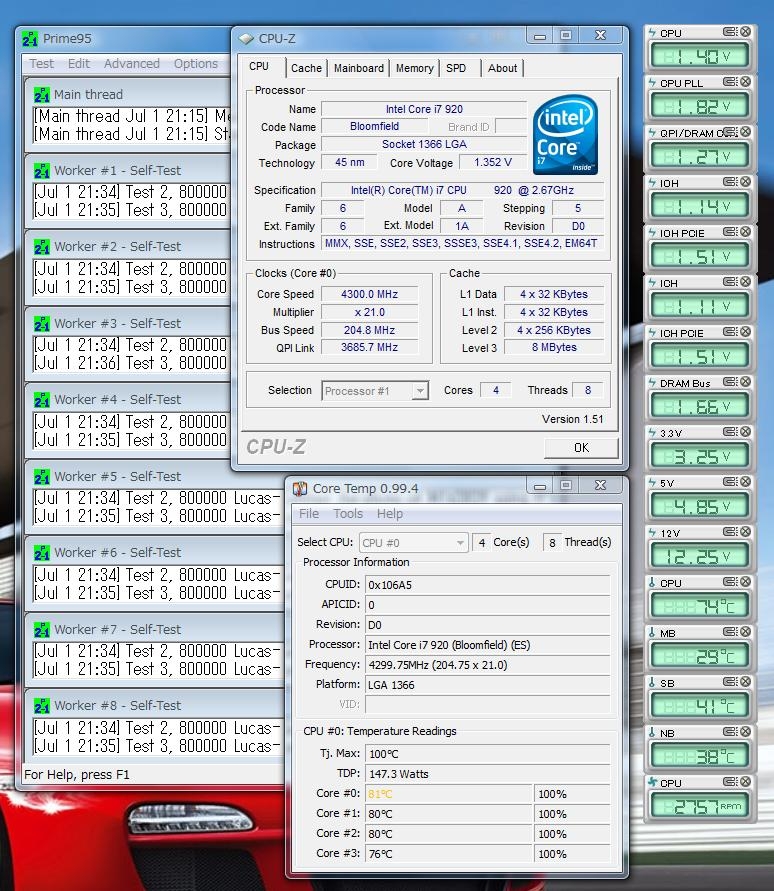Open settings icon on MB temperature widget
Image resolution: width=774 pixels, height=891 pixels.
point(730,633)
